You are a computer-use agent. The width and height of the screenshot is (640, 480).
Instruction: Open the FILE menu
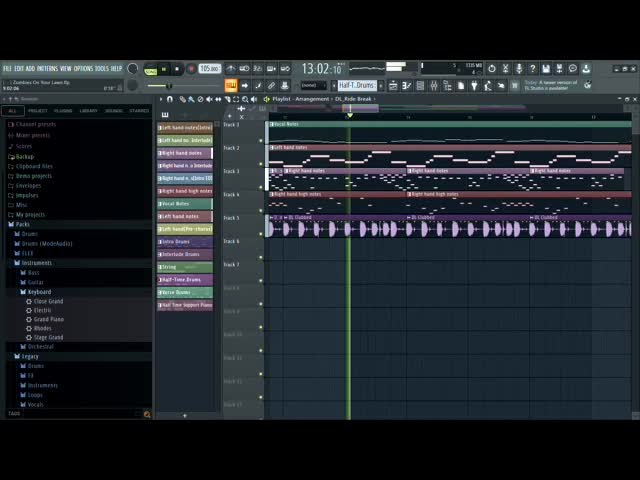pyautogui.click(x=7, y=69)
